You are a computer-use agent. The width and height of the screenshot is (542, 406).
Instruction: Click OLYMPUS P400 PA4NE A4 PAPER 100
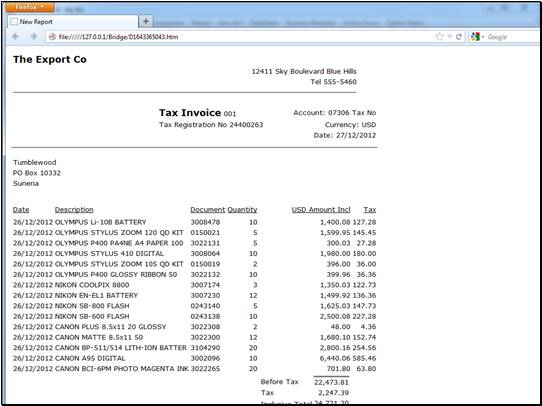(119, 243)
